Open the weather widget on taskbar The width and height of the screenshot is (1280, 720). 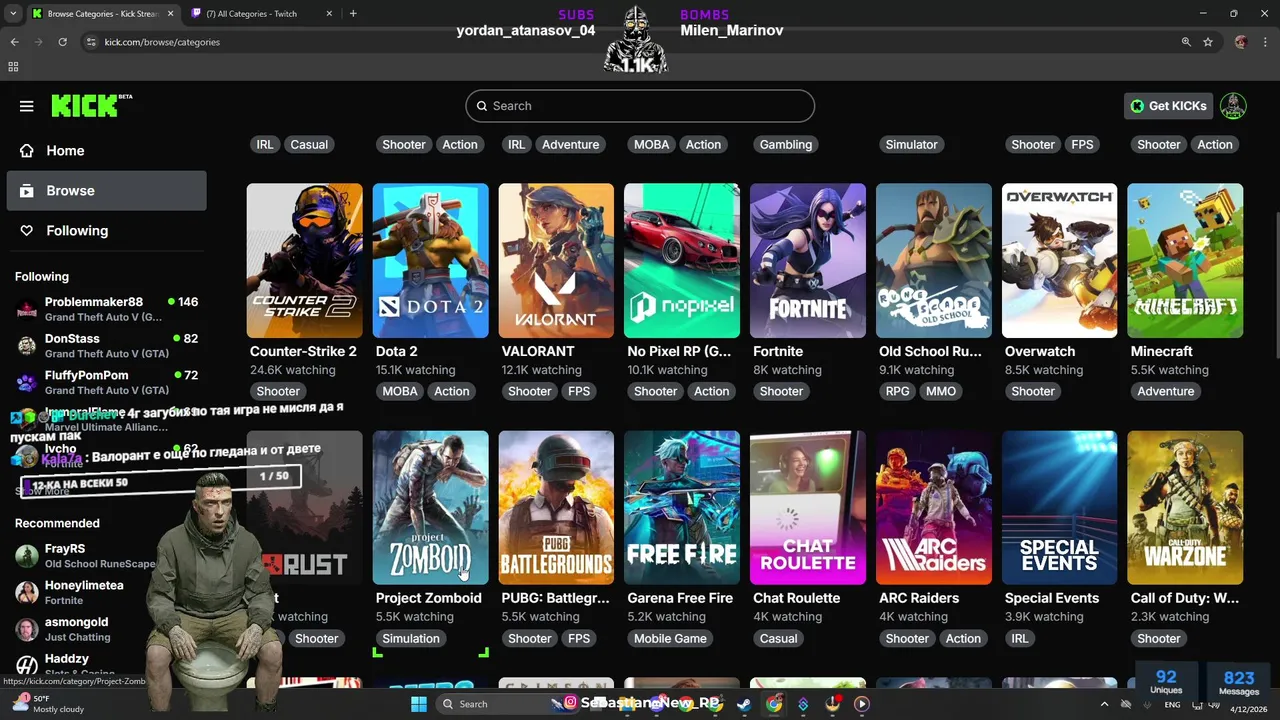tap(48, 704)
